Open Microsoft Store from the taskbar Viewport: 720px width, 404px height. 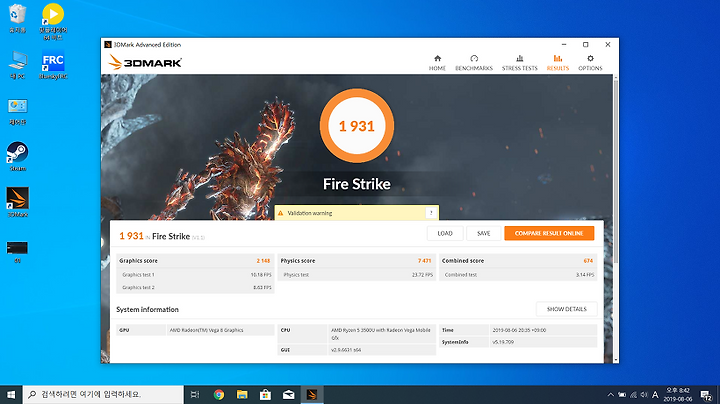pos(265,394)
